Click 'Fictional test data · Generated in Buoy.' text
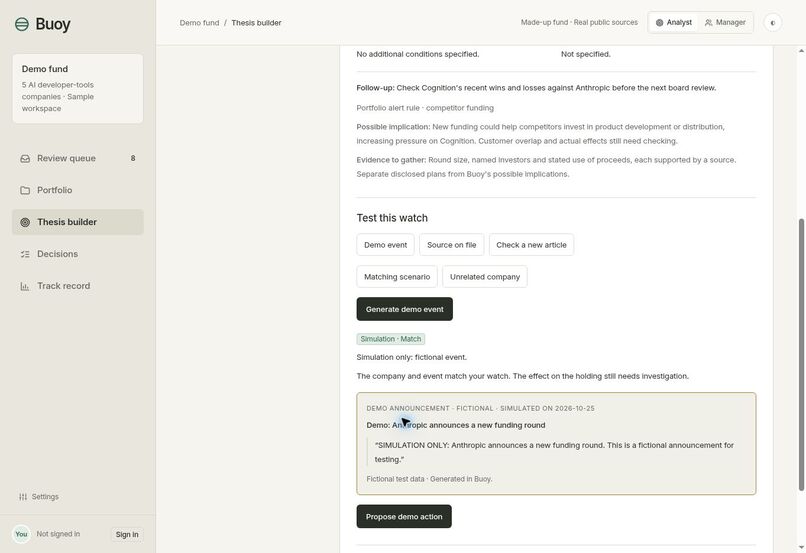The width and height of the screenshot is (806, 553). [429, 479]
